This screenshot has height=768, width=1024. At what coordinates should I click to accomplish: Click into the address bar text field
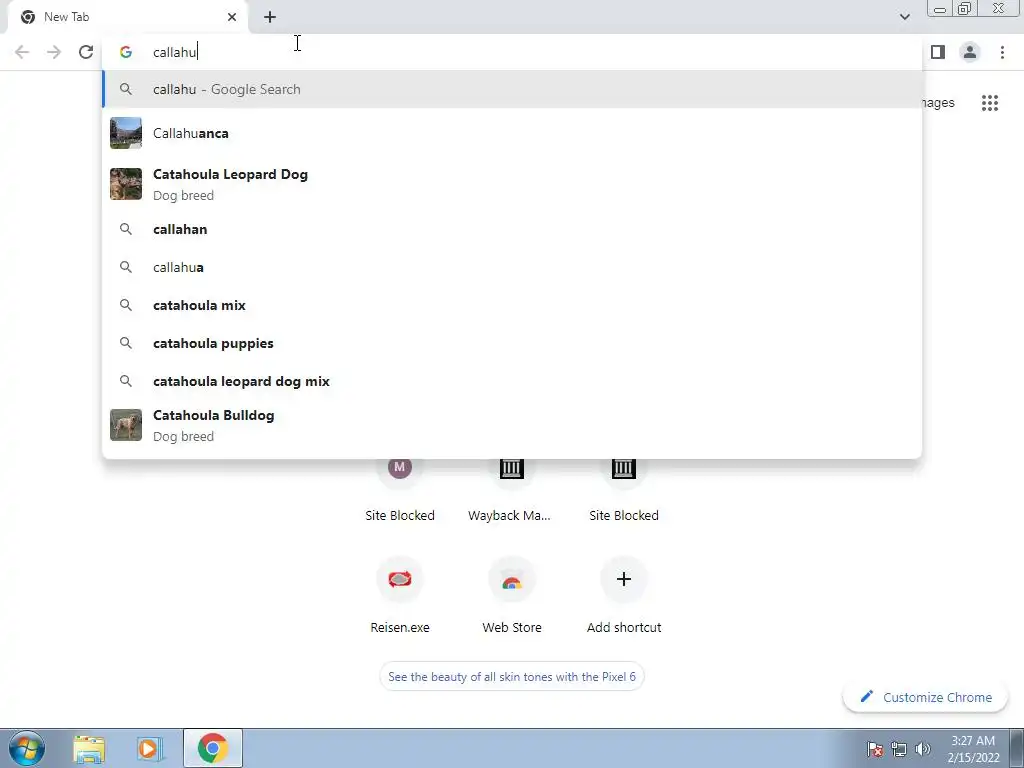(512, 52)
